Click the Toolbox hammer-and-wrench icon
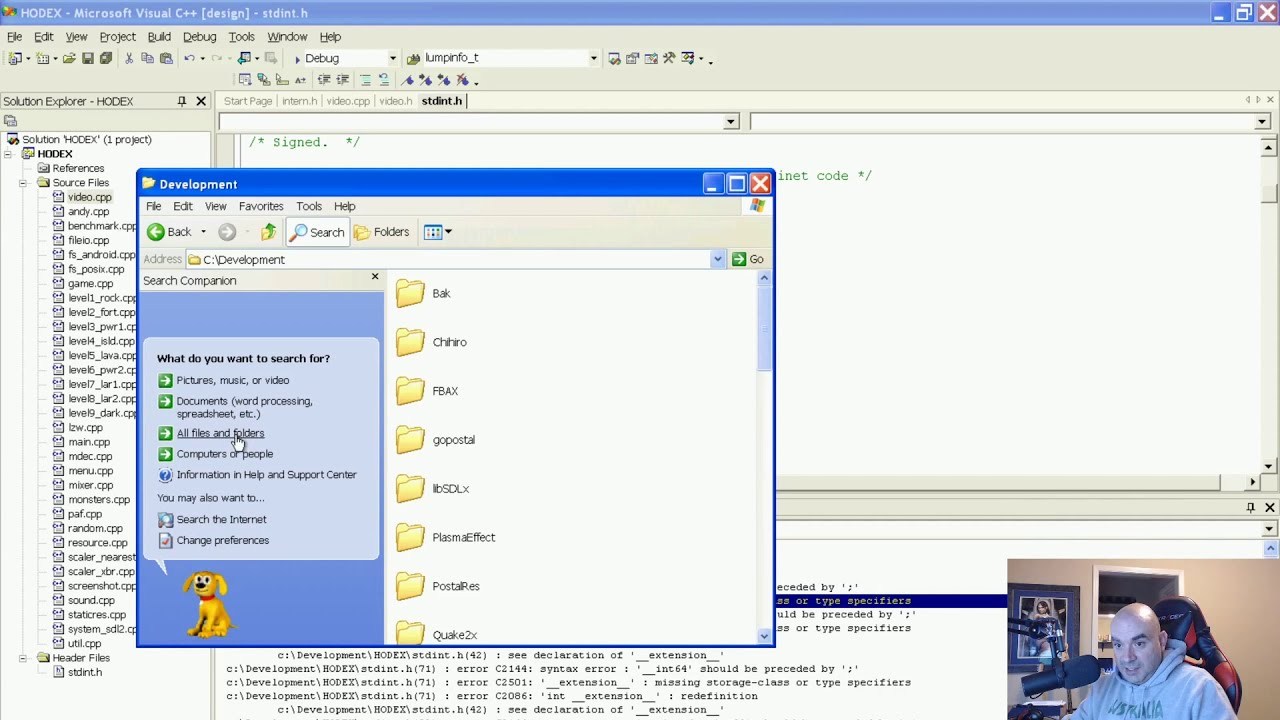1280x720 pixels. coord(669,58)
